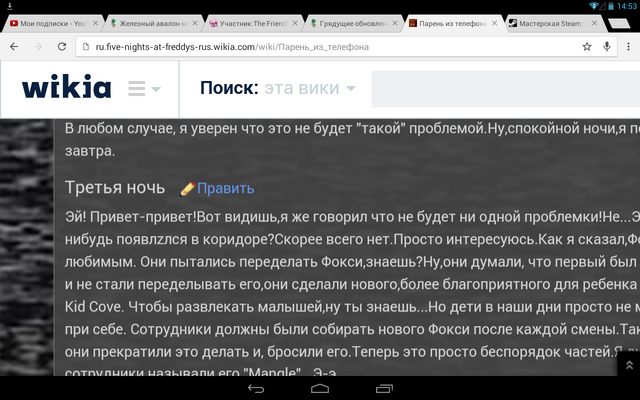This screenshot has height=400, width=640.
Task: Jump to page top with the double-chevron button
Action: pyautogui.click(x=629, y=364)
